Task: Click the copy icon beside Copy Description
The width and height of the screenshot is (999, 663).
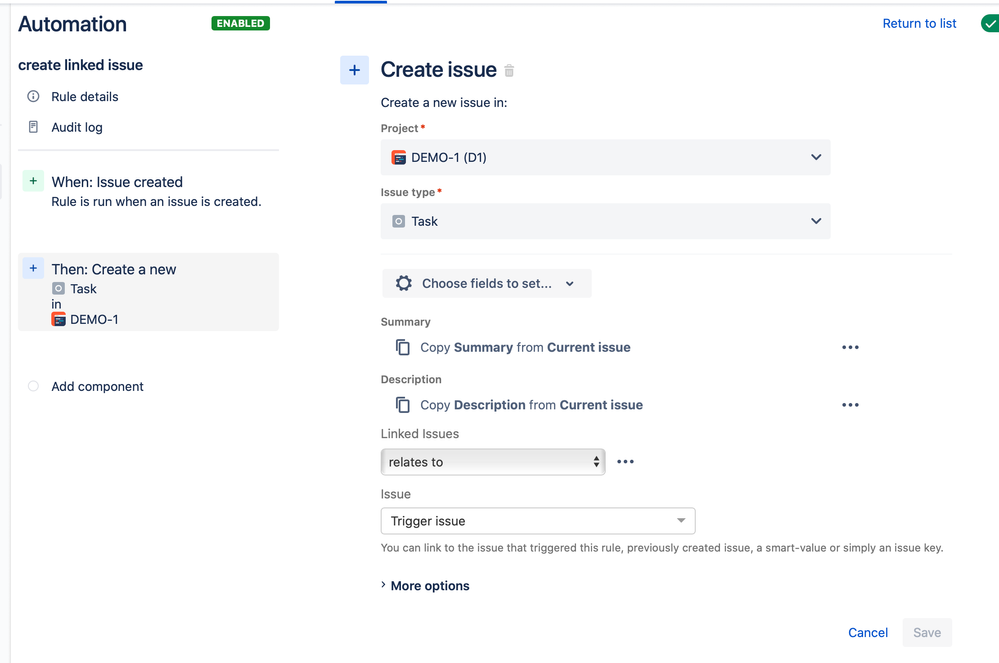Action: [x=403, y=404]
